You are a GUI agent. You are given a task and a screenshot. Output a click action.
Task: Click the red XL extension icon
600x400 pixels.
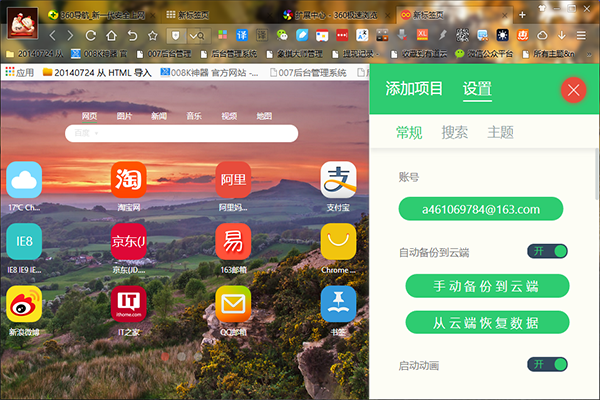[x=422, y=35]
